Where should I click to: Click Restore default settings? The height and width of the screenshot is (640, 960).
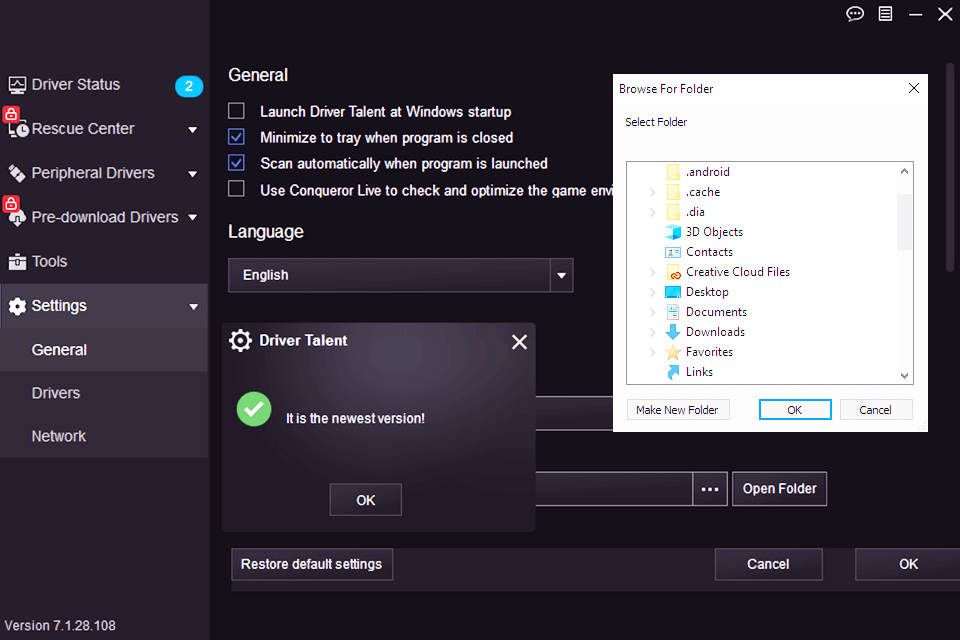pyautogui.click(x=311, y=564)
